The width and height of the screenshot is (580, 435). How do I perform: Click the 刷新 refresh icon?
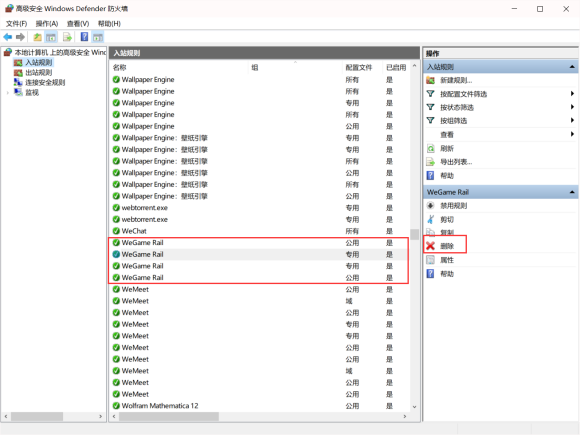click(430, 149)
